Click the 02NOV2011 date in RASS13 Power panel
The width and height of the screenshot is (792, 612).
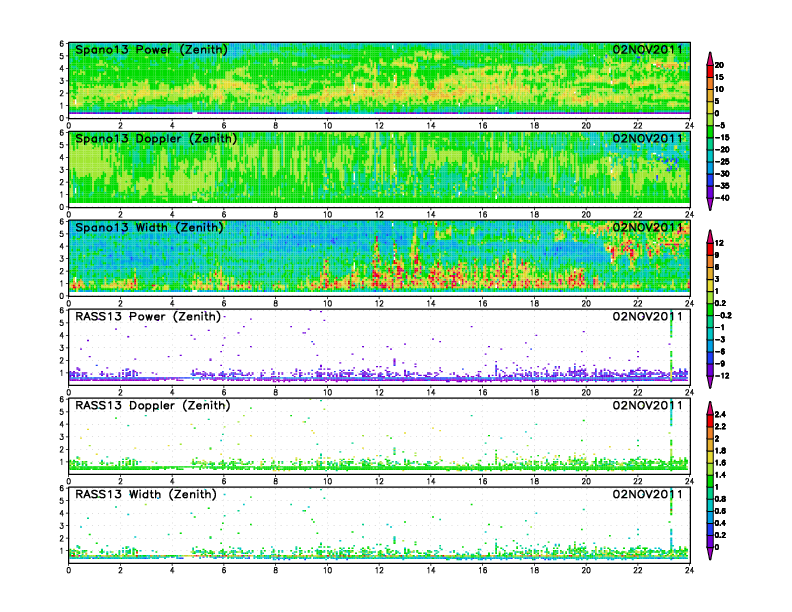tap(648, 316)
